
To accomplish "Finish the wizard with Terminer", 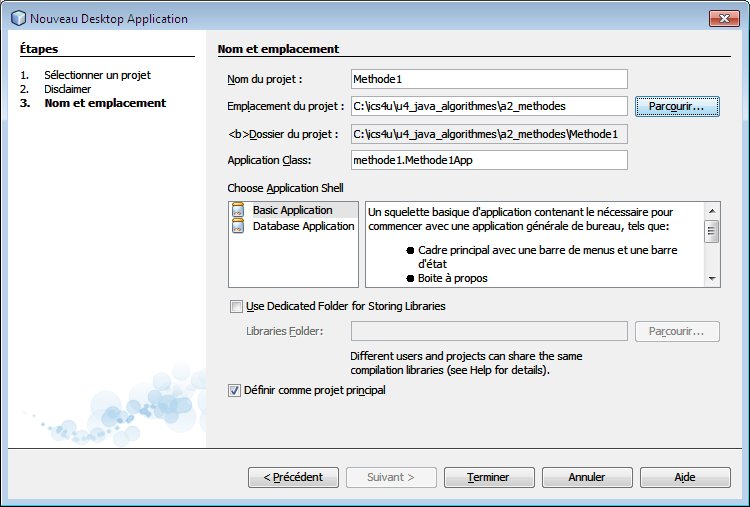I will click(x=489, y=477).
